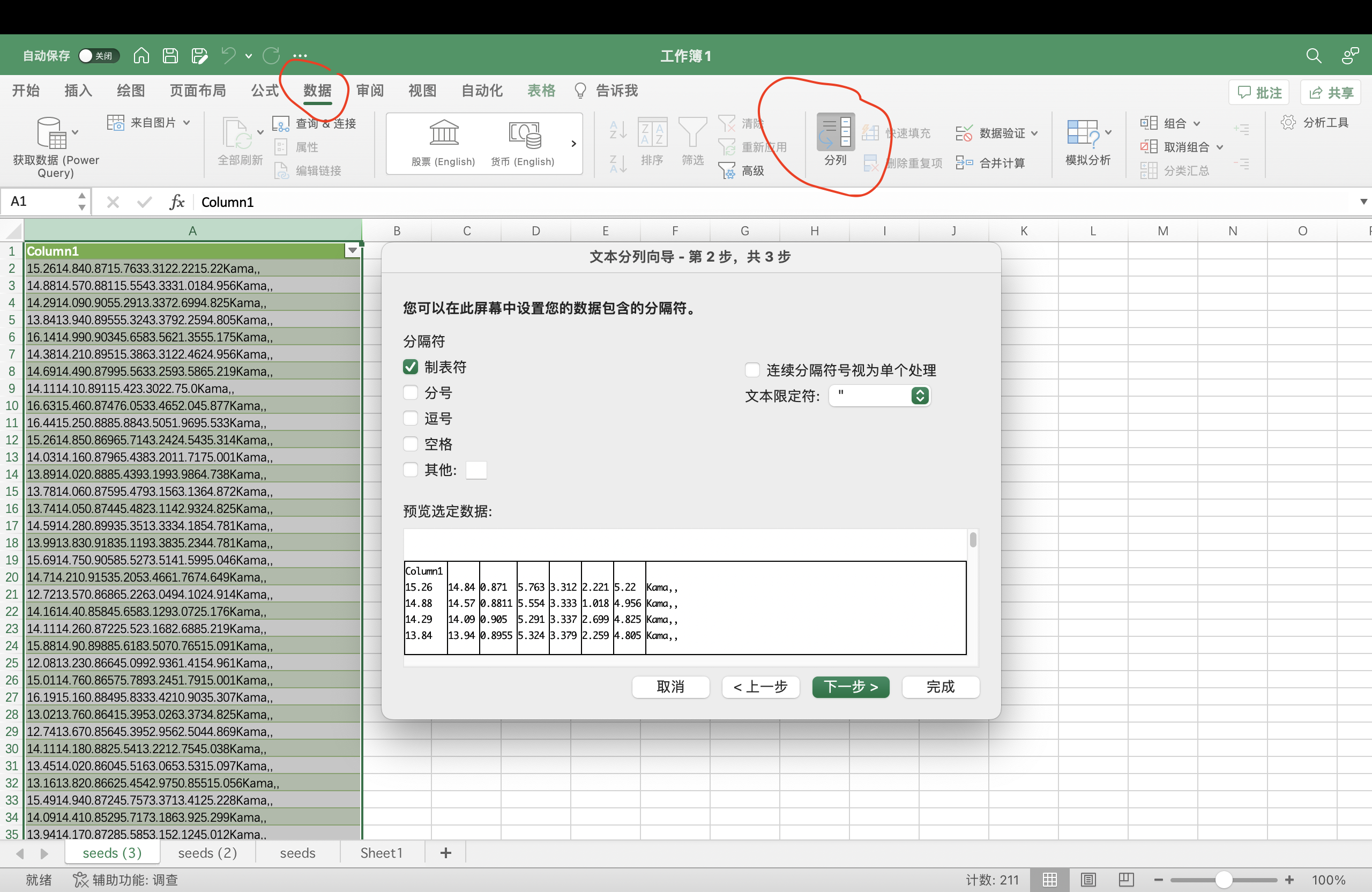Click the search magnifier icon
The height and width of the screenshot is (892, 1372).
pyautogui.click(x=1314, y=56)
